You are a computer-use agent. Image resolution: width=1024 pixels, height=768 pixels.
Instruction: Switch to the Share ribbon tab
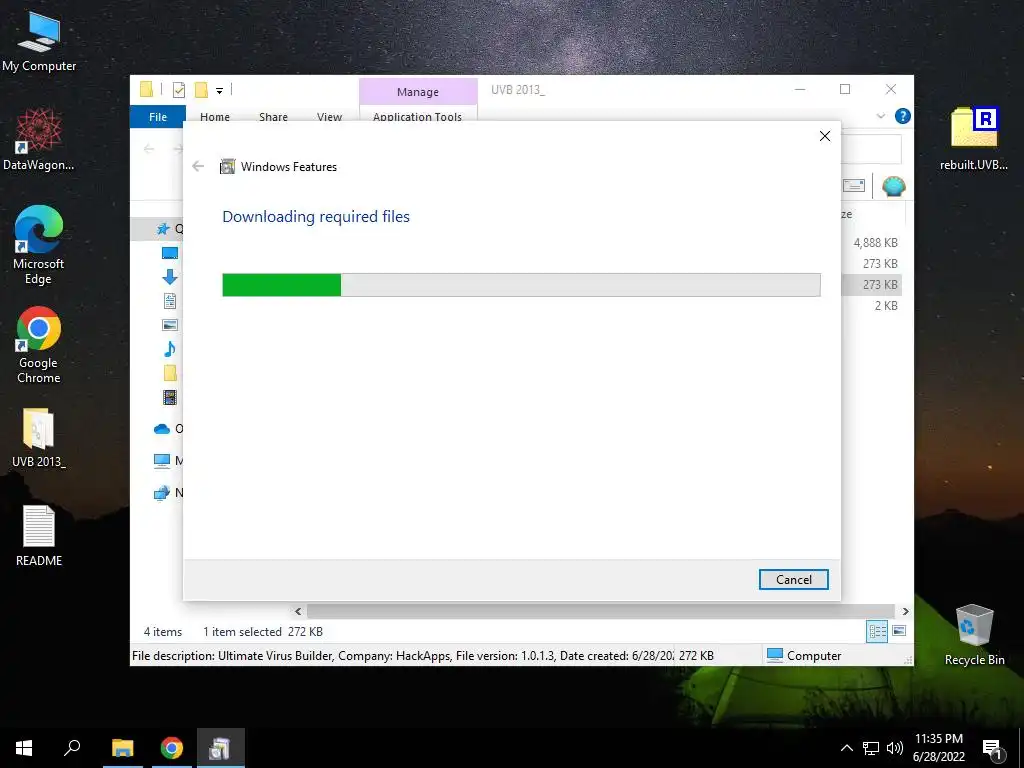pyautogui.click(x=273, y=117)
